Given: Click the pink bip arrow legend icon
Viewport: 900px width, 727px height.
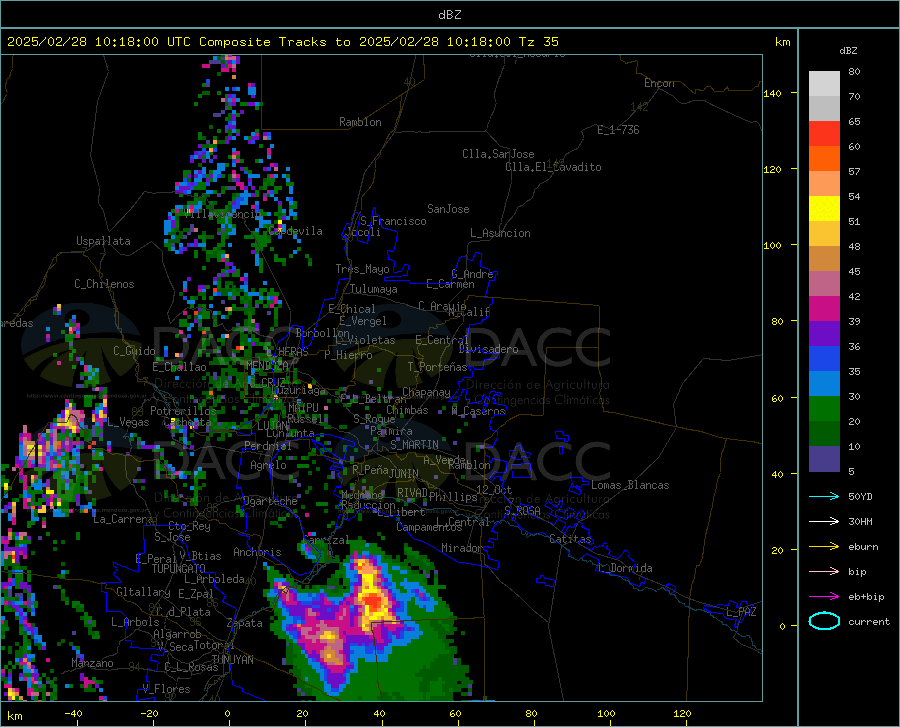Looking at the screenshot, I should 824,571.
